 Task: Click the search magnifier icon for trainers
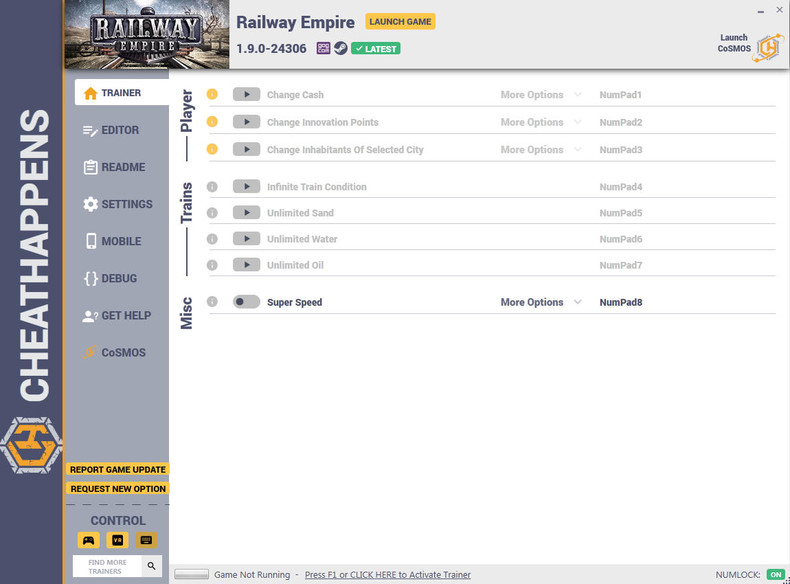151,566
